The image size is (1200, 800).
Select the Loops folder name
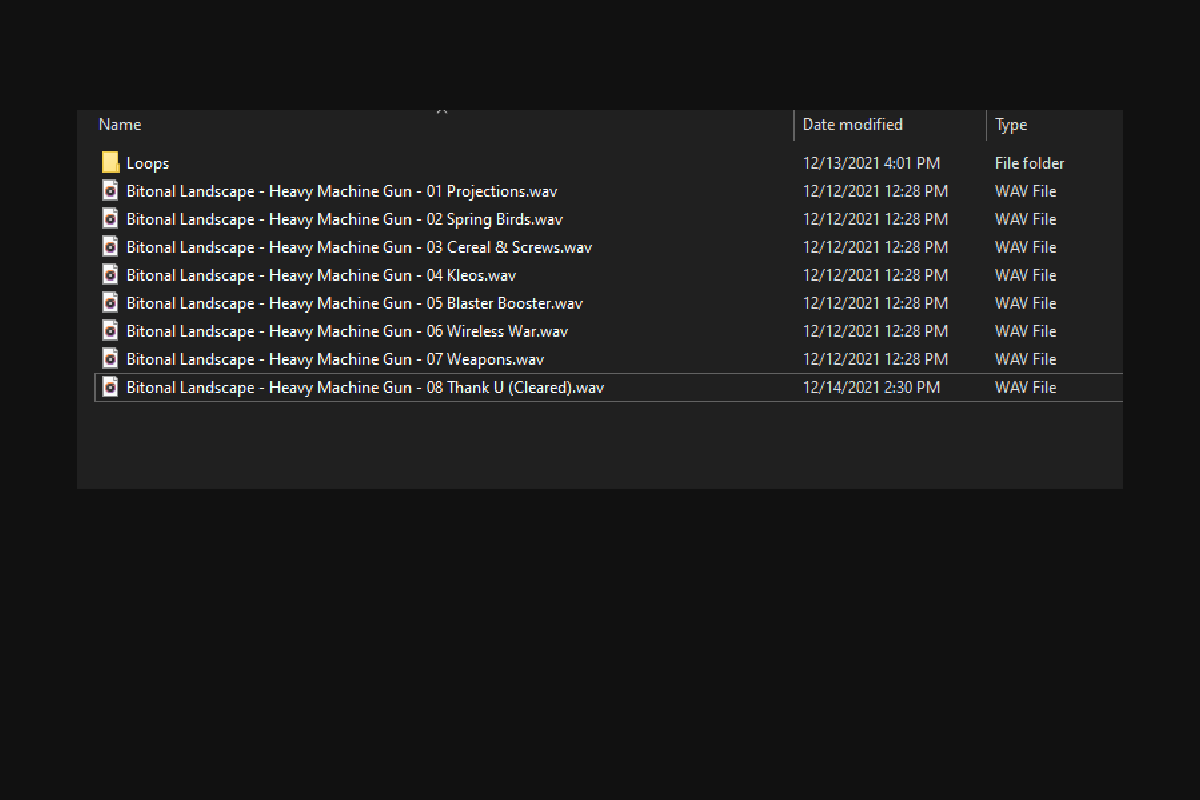148,164
